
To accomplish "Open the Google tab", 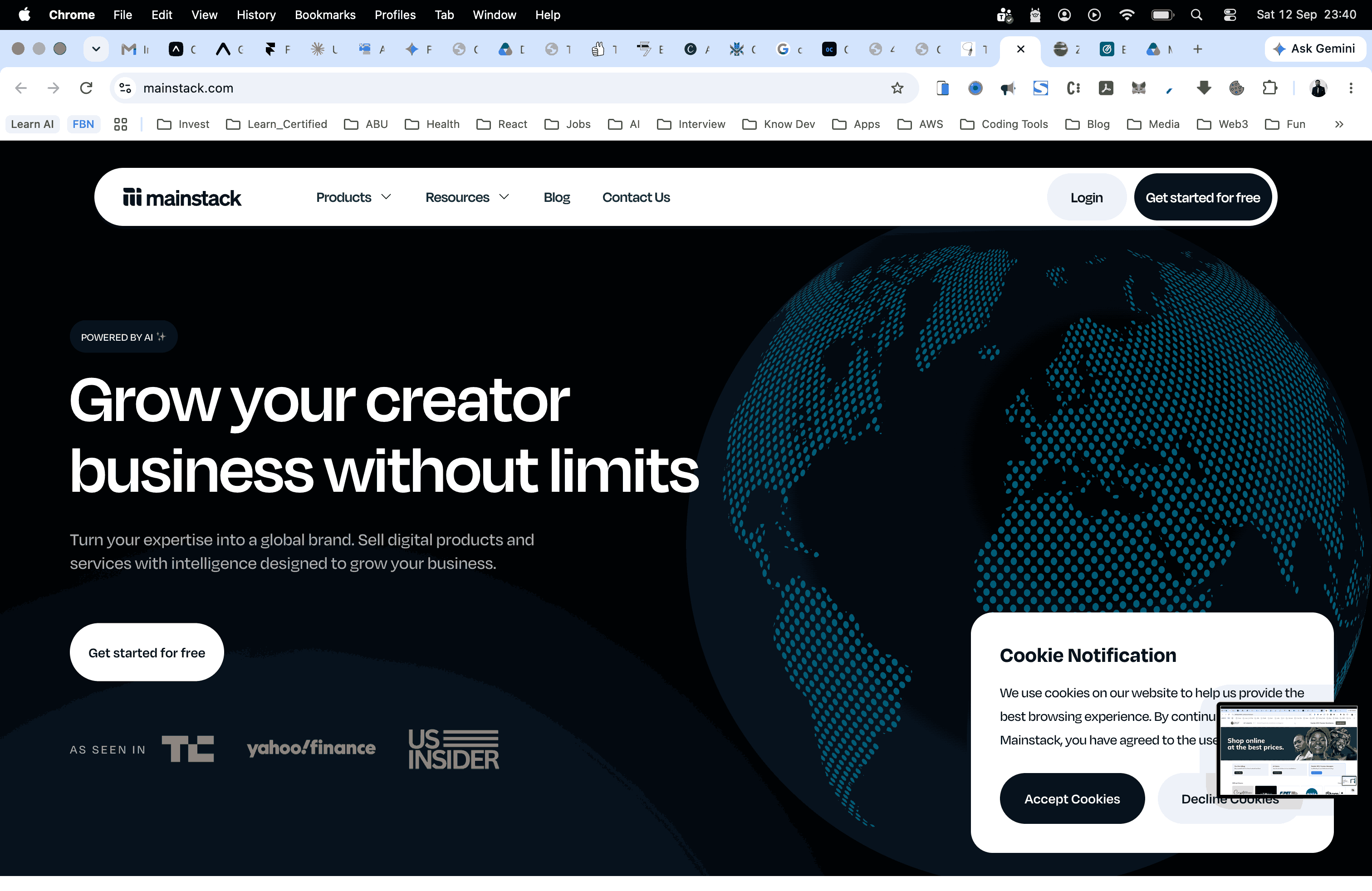I will click(782, 49).
